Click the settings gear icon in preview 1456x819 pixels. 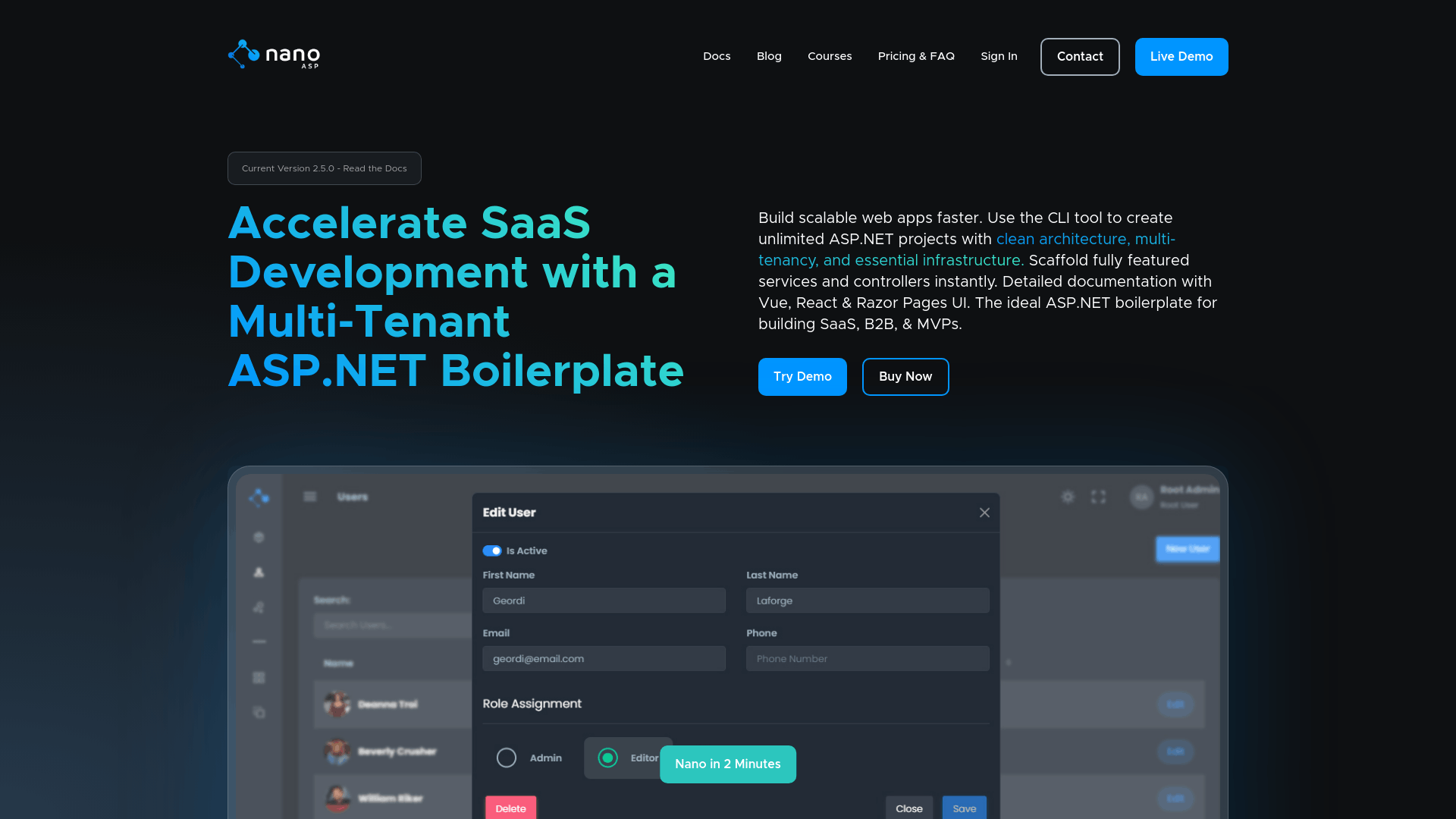[x=1068, y=497]
